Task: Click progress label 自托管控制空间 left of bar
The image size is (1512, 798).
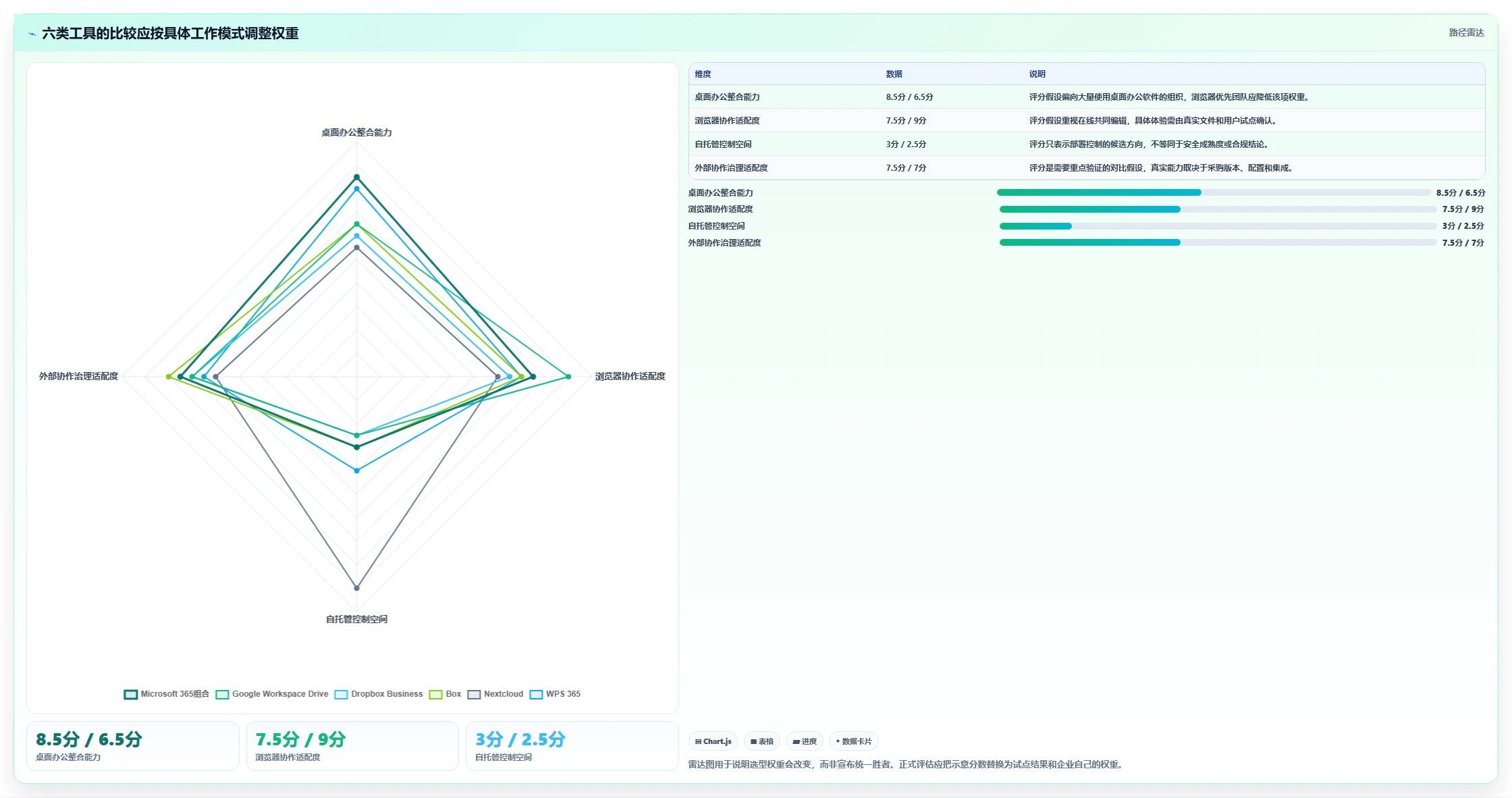Action: pyautogui.click(x=716, y=226)
